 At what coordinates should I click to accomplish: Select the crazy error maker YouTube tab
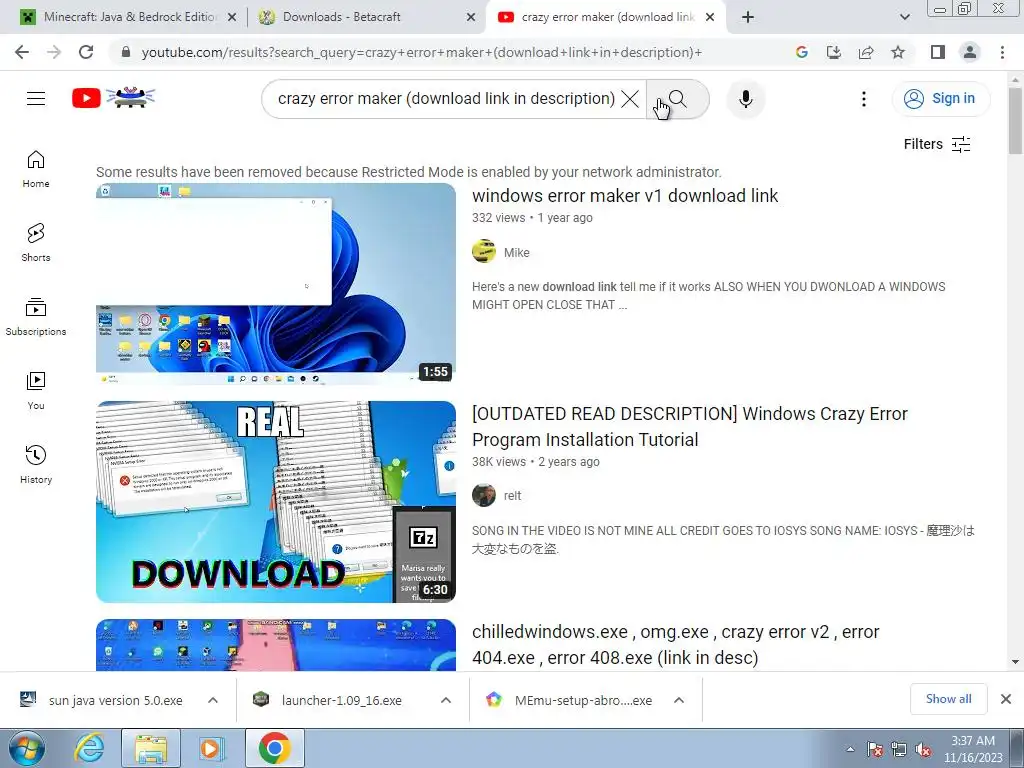point(607,17)
